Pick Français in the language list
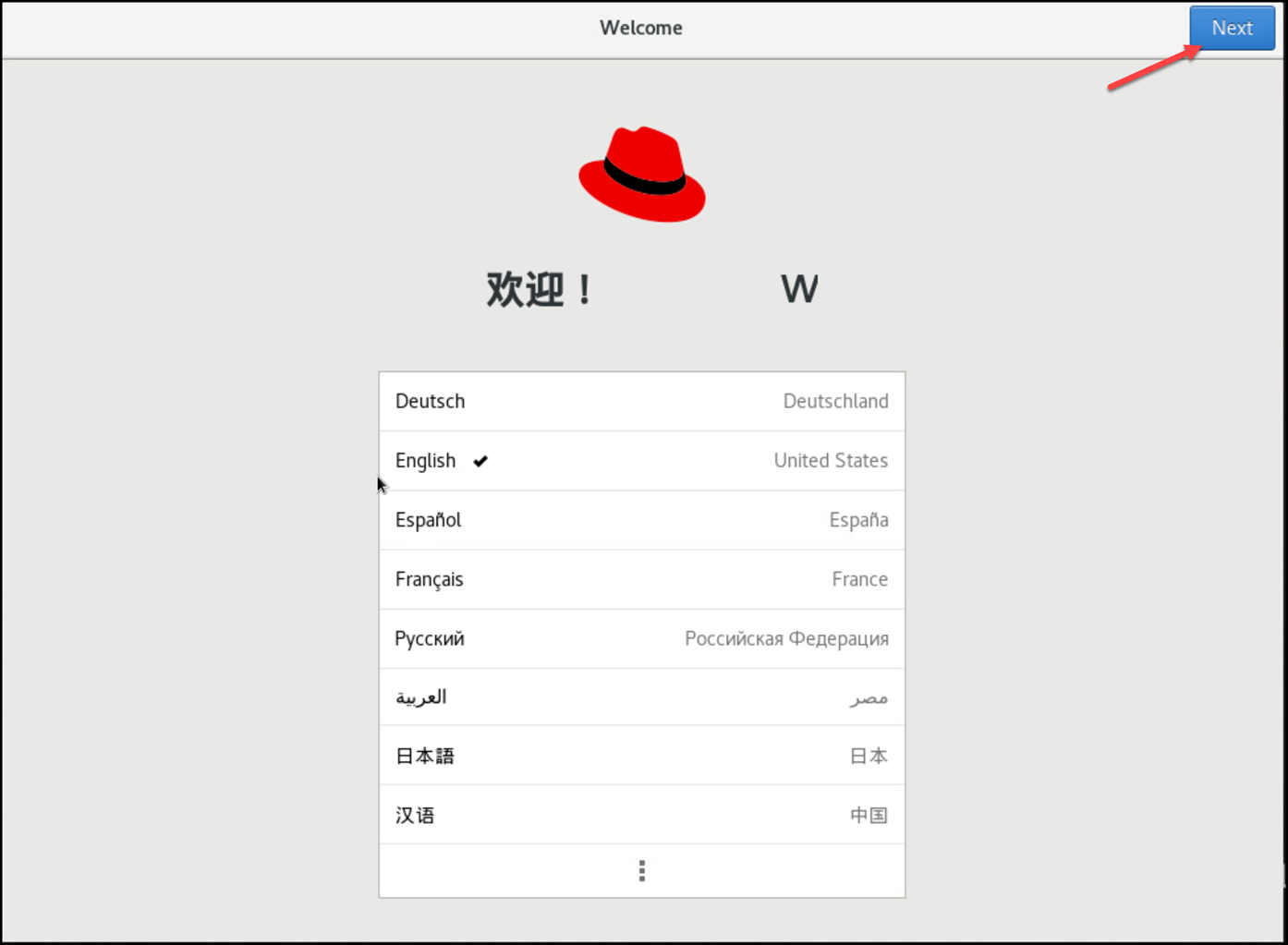1288x945 pixels. coord(430,579)
